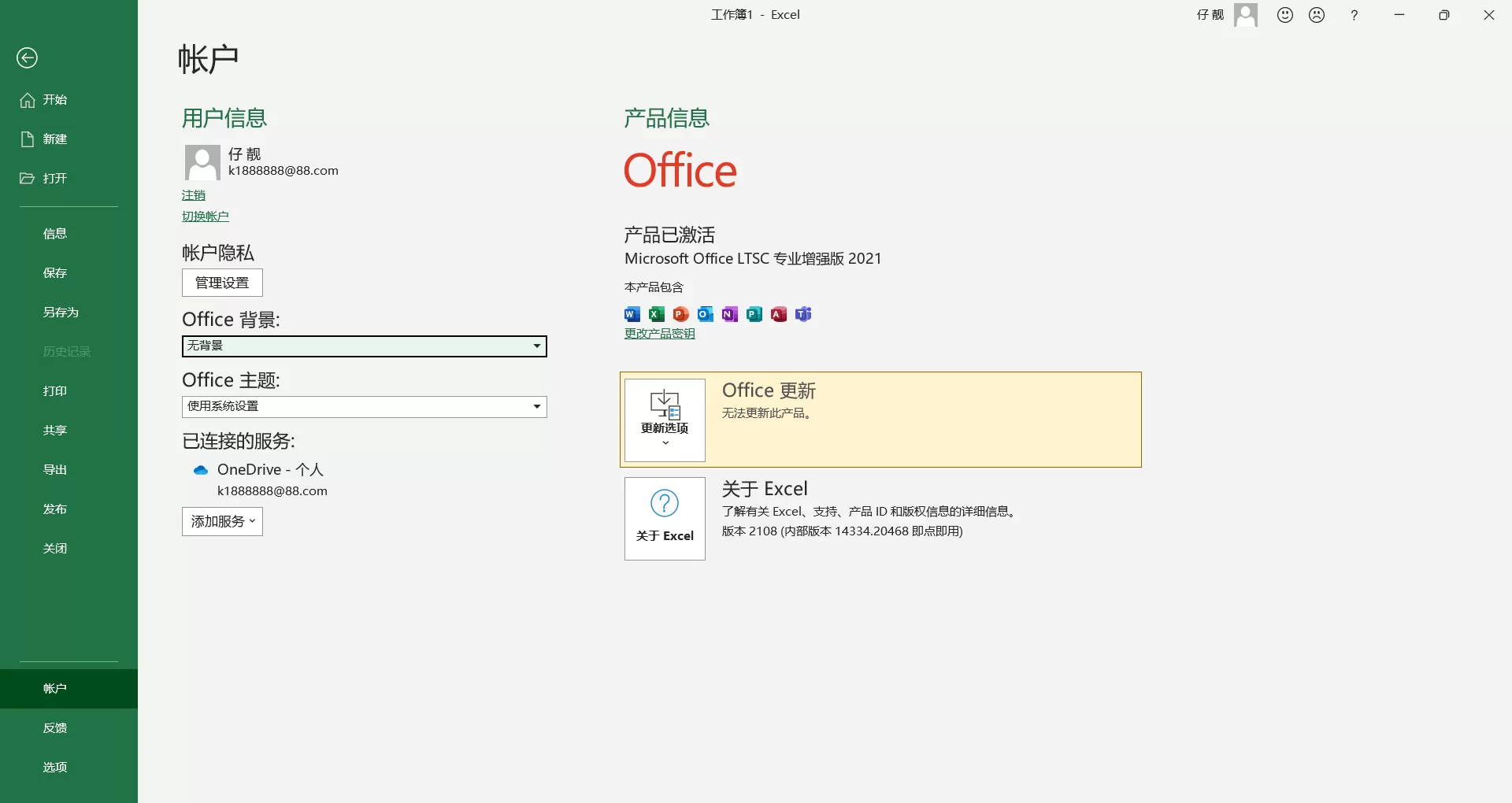Click the Publisher product icon

754,314
